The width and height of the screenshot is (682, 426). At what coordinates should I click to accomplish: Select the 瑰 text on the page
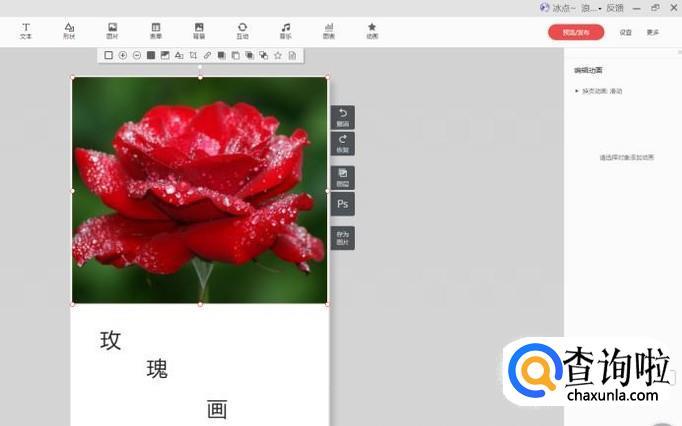(157, 369)
